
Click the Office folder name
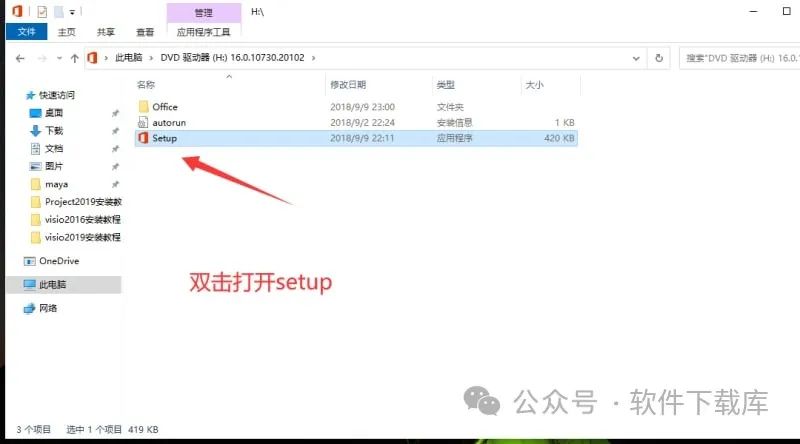click(x=165, y=107)
